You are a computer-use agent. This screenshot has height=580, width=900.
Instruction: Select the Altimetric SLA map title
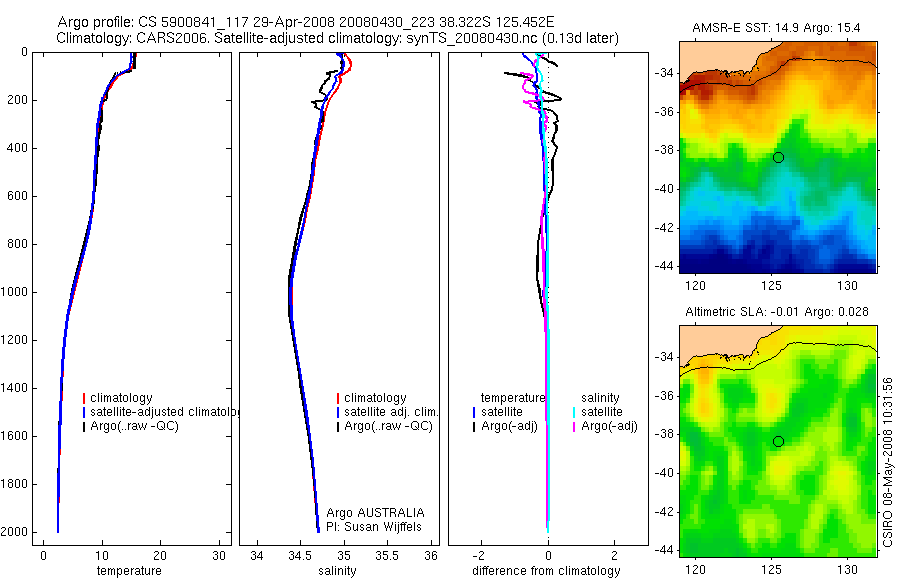tap(777, 312)
